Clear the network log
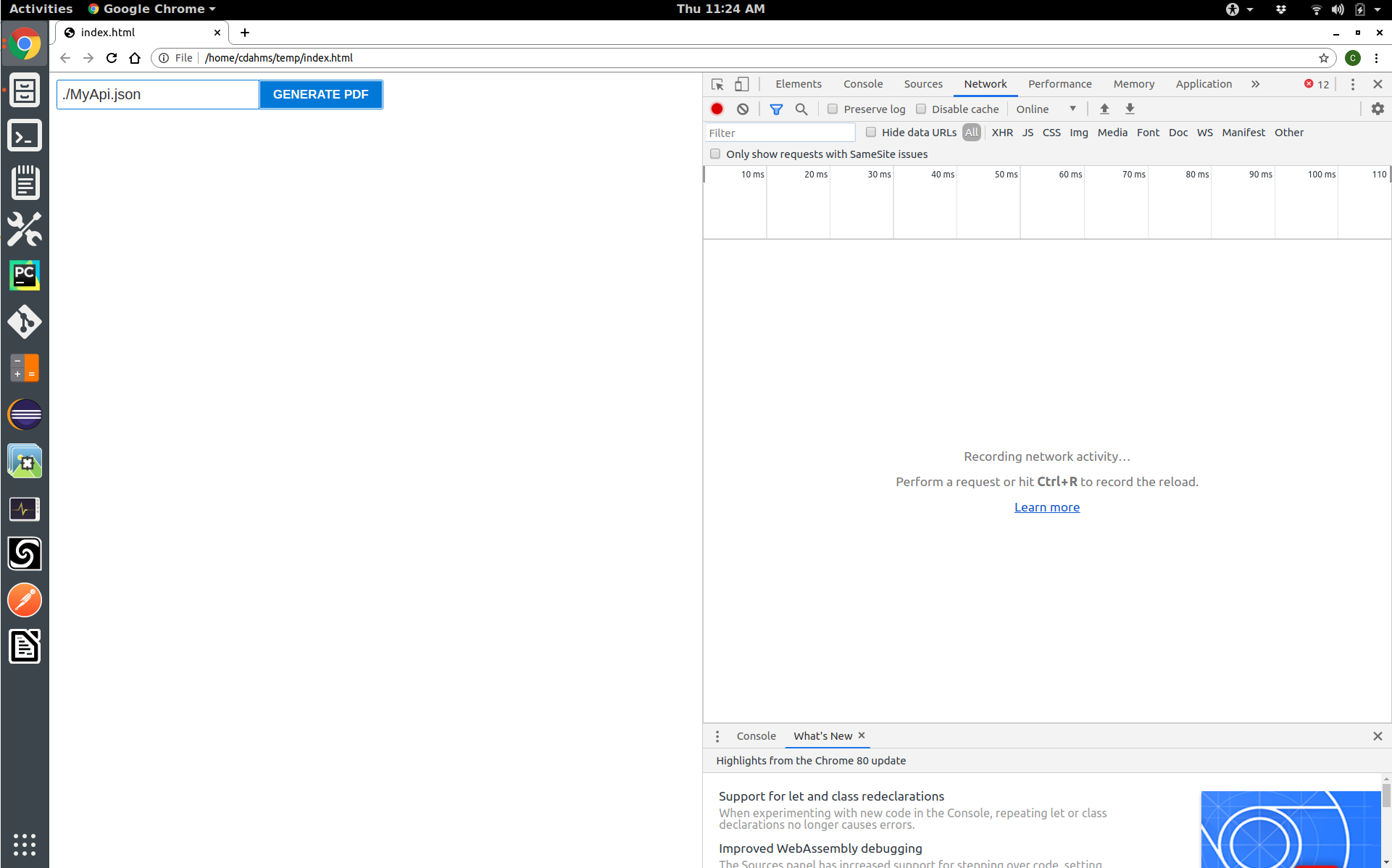 tap(743, 109)
